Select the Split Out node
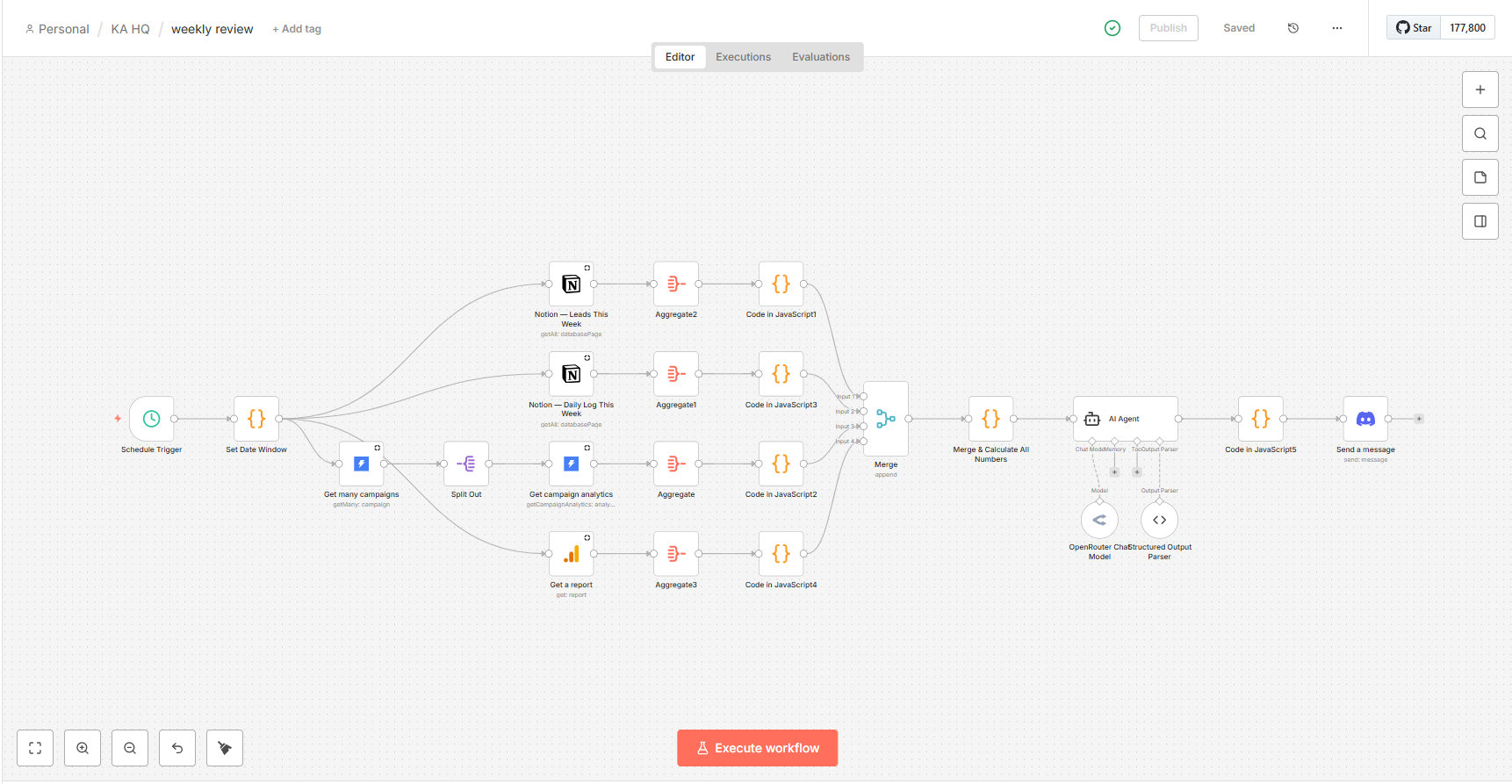The width and height of the screenshot is (1512, 784). click(x=465, y=464)
